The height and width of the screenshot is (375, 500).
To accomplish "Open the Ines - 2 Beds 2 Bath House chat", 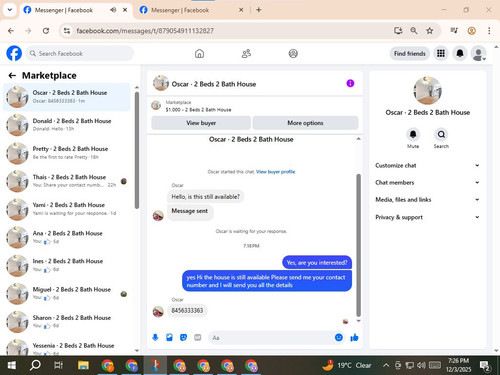I will click(67, 265).
